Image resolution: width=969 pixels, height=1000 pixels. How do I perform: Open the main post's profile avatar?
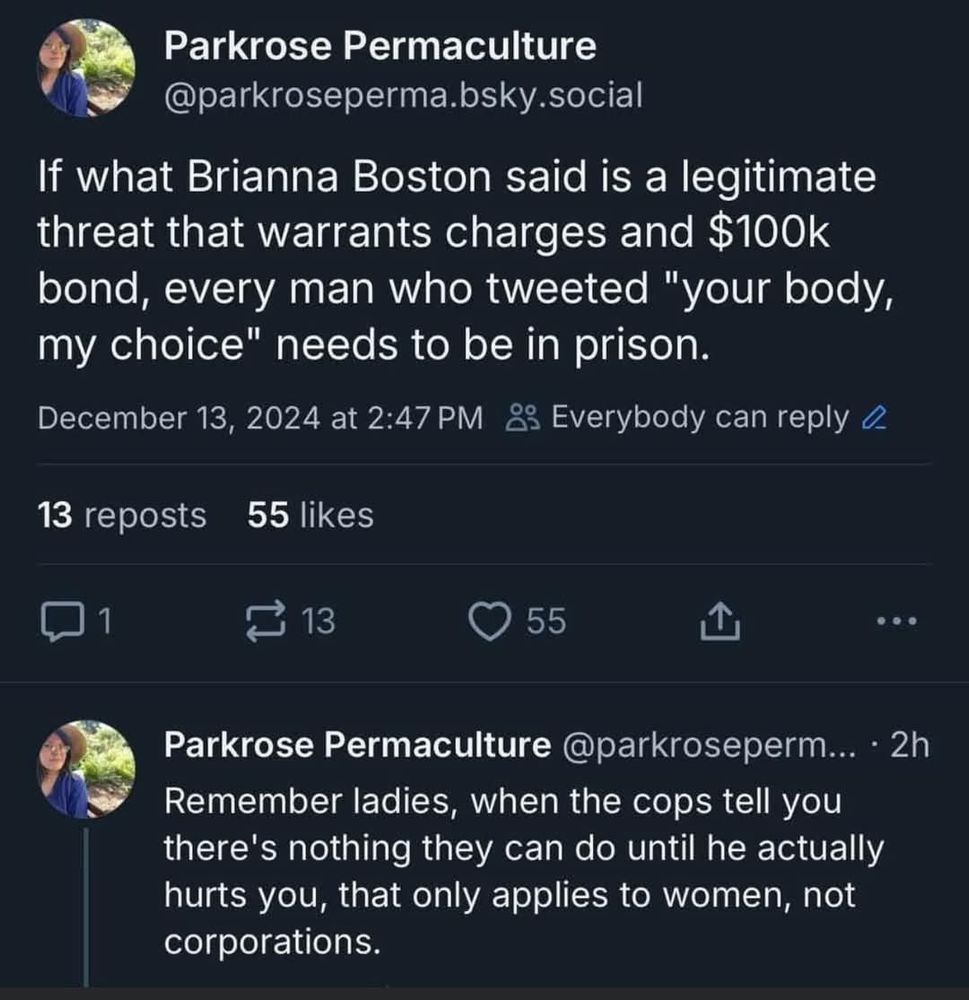86,69
